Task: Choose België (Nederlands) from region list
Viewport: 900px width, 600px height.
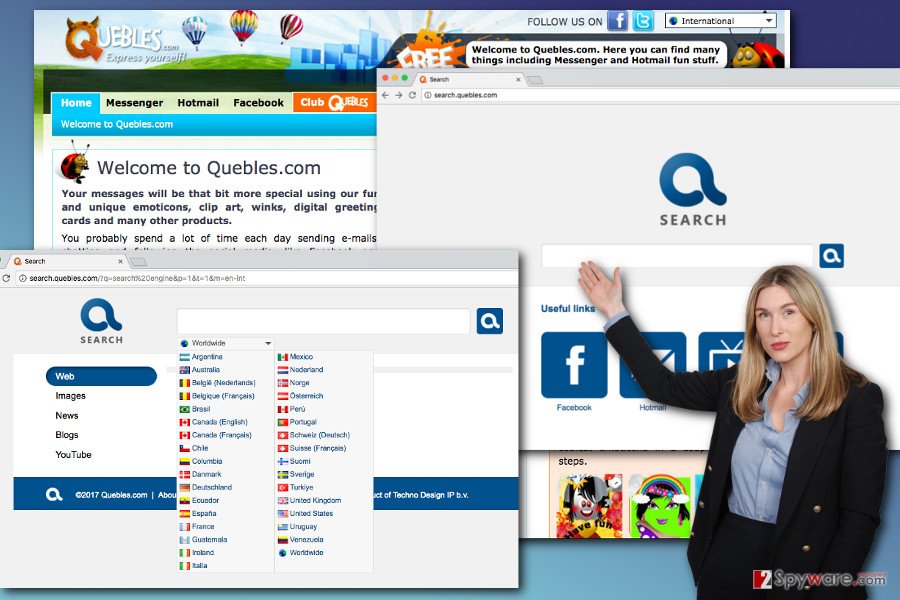Action: click(x=218, y=382)
